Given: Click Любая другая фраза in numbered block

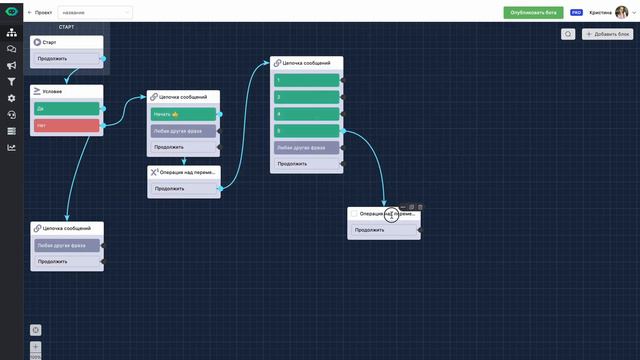Looking at the screenshot, I should coord(307,147).
